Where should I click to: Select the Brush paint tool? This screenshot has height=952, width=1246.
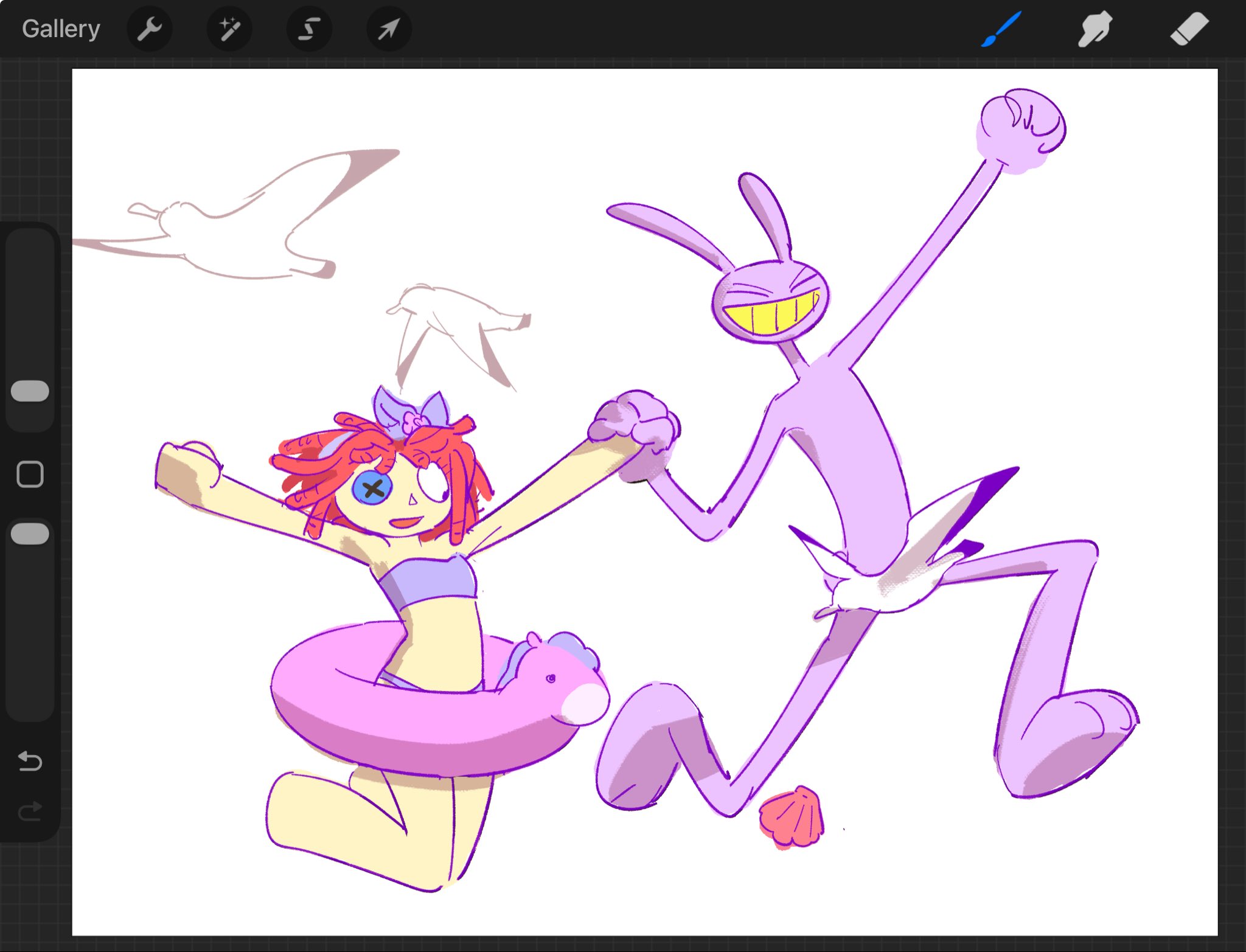point(1001,29)
